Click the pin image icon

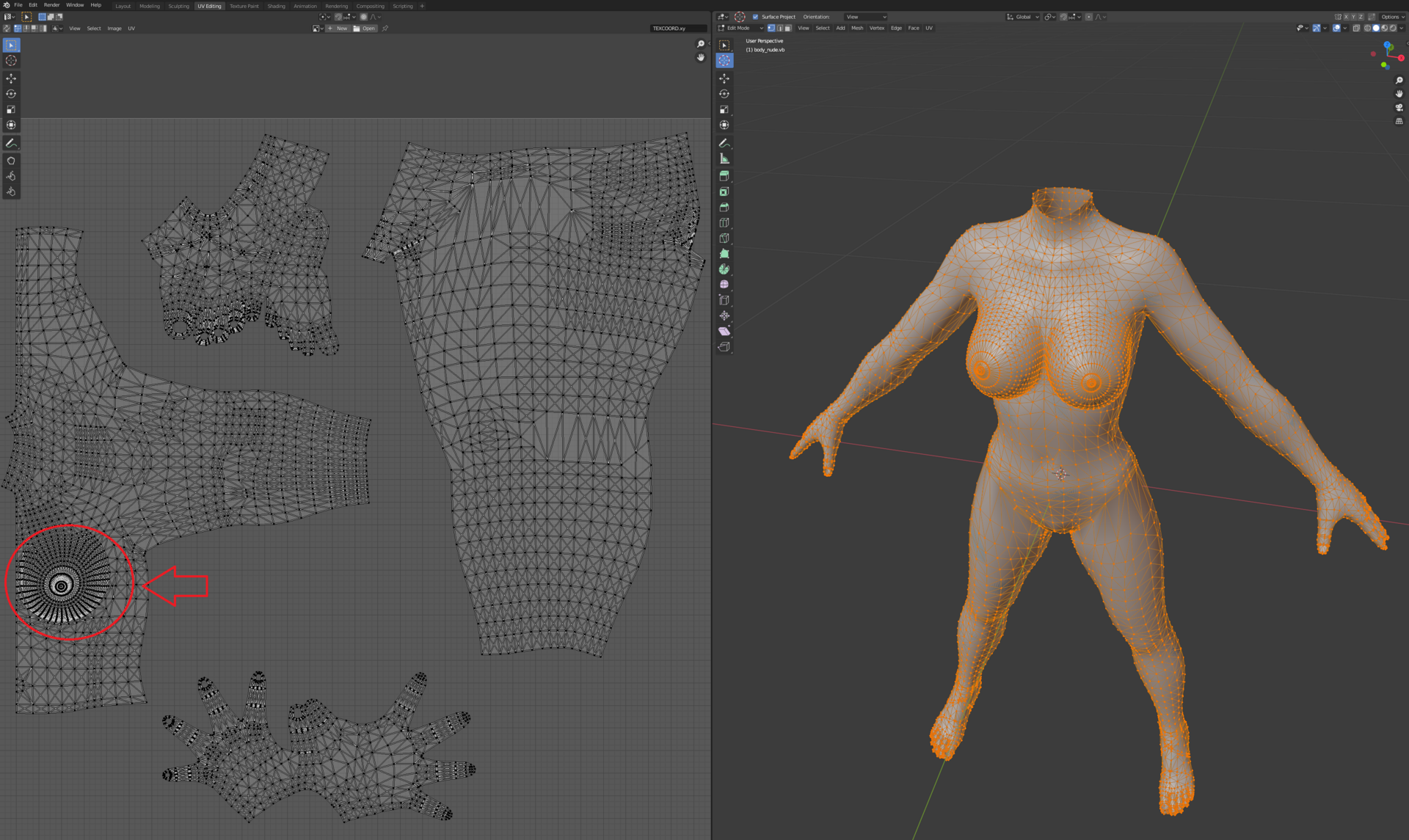click(385, 29)
